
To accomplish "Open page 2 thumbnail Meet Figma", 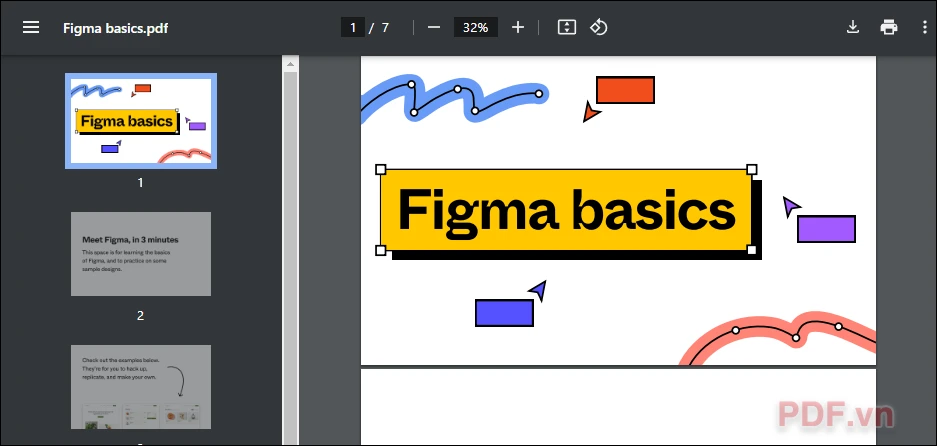I will [141, 253].
